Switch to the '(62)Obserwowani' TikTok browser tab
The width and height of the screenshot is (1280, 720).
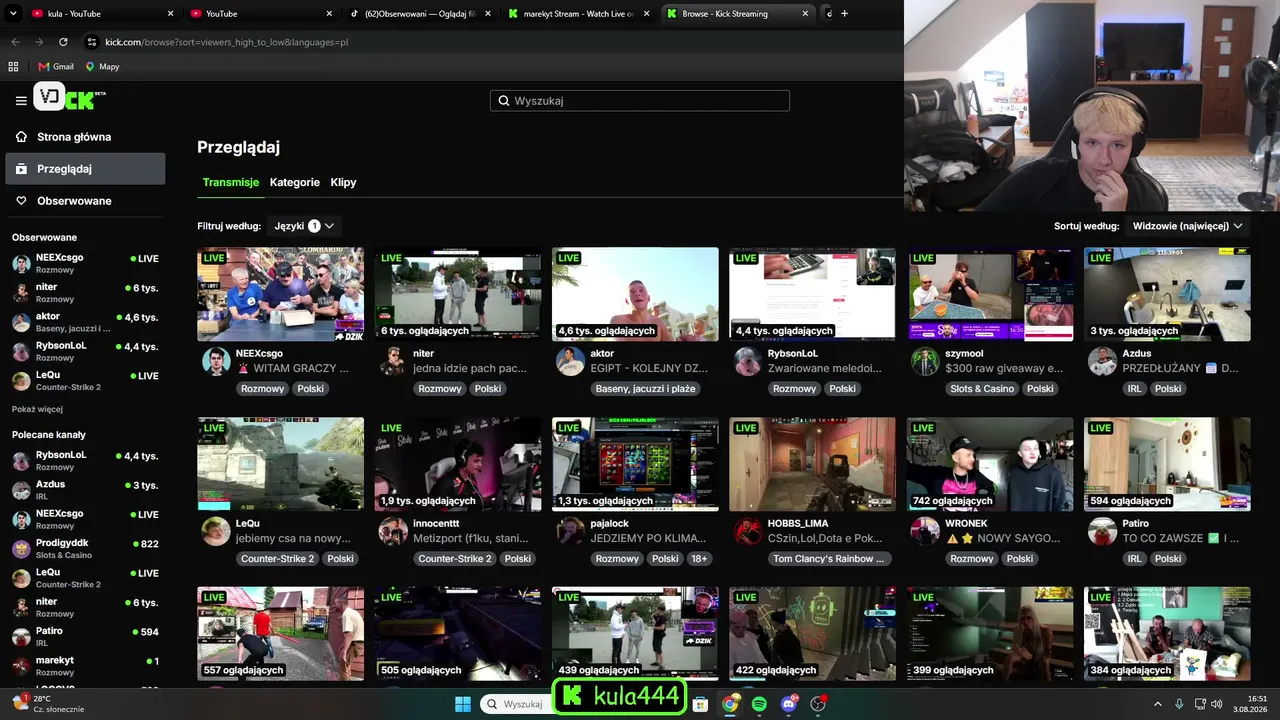[419, 14]
